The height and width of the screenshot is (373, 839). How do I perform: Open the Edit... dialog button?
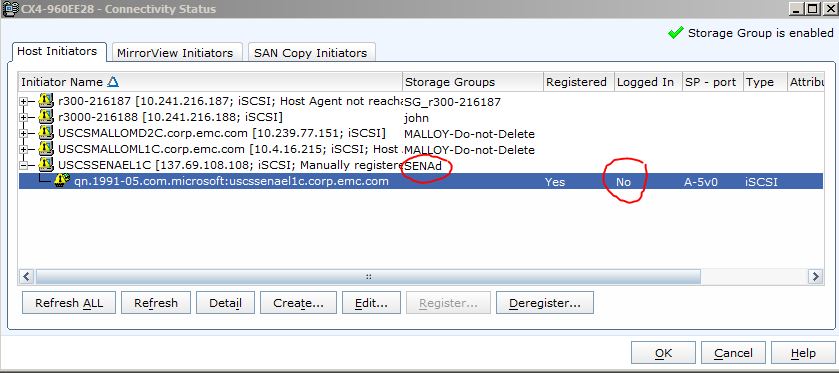(x=371, y=303)
